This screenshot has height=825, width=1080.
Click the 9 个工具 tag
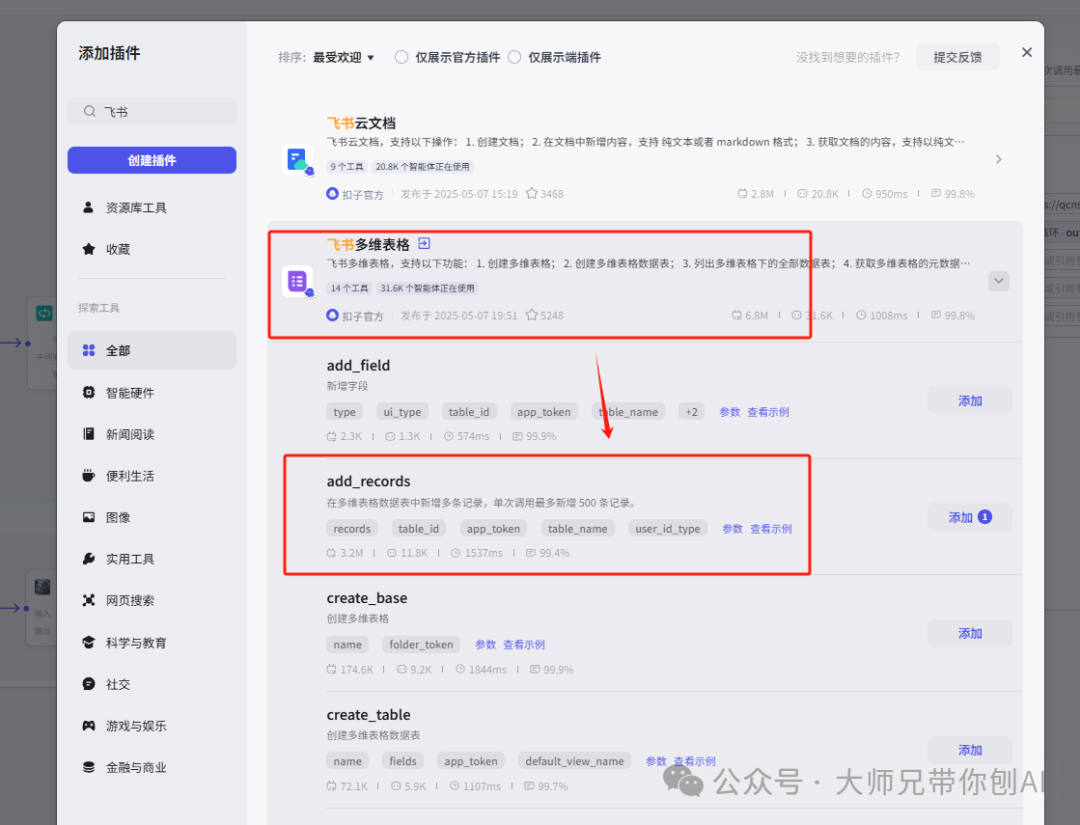pos(346,167)
